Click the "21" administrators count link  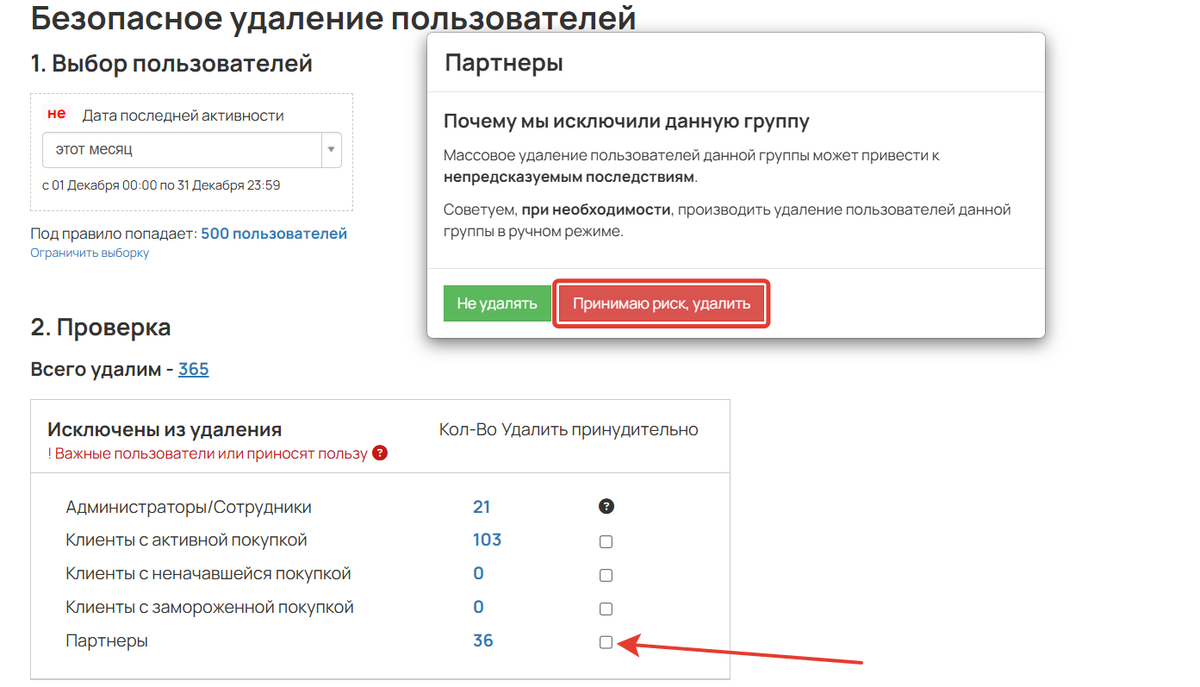480,507
